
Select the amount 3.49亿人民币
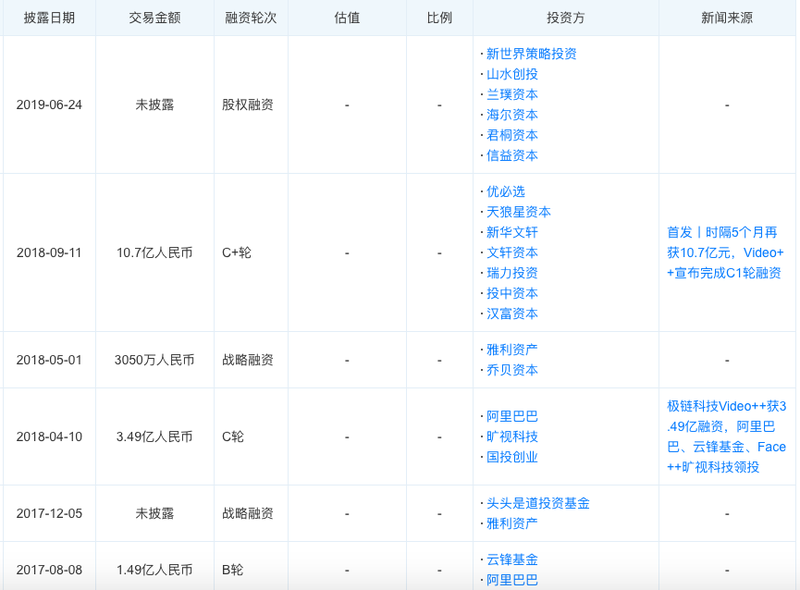coord(155,437)
